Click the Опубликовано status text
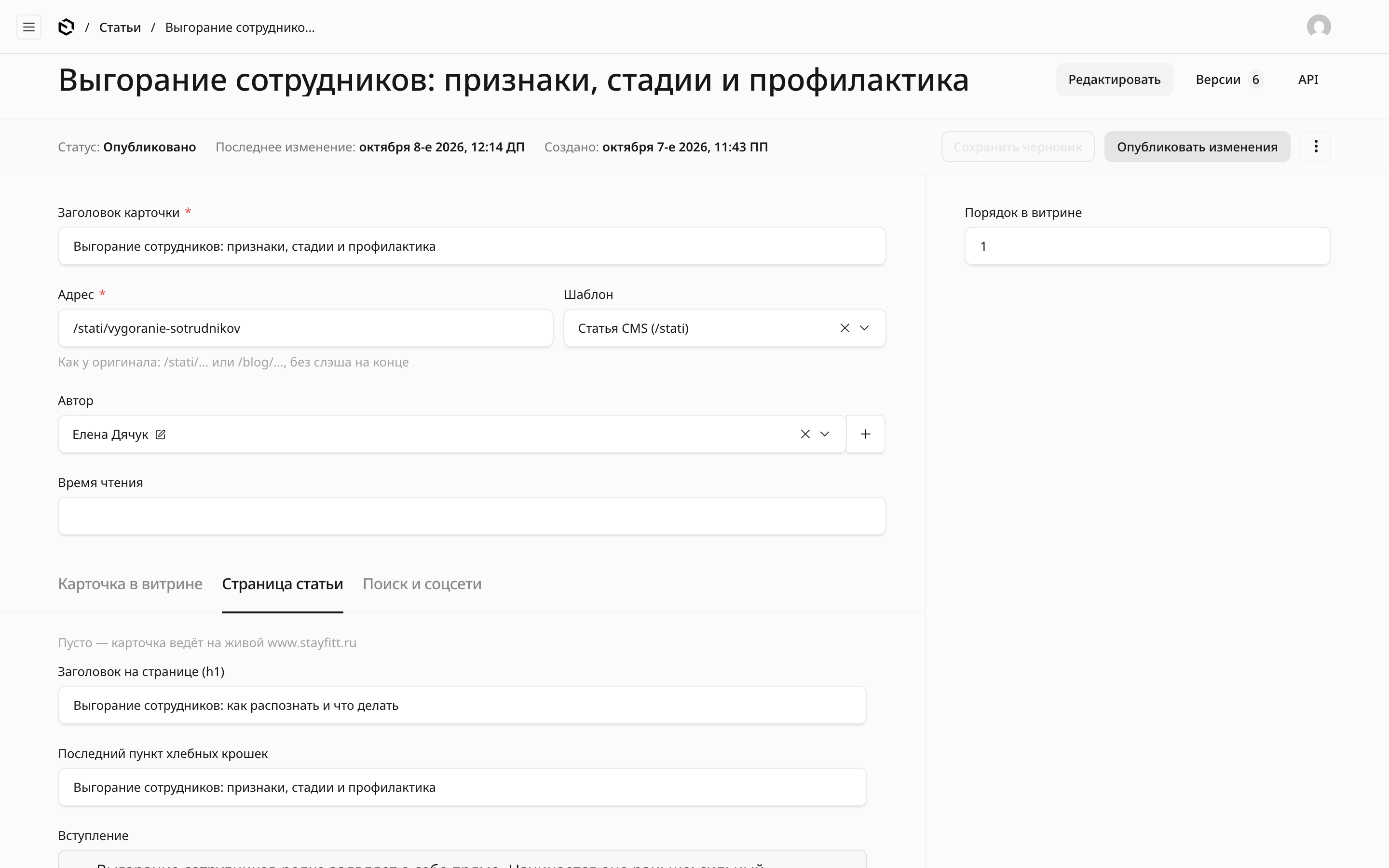Image resolution: width=1389 pixels, height=868 pixels. click(x=149, y=147)
